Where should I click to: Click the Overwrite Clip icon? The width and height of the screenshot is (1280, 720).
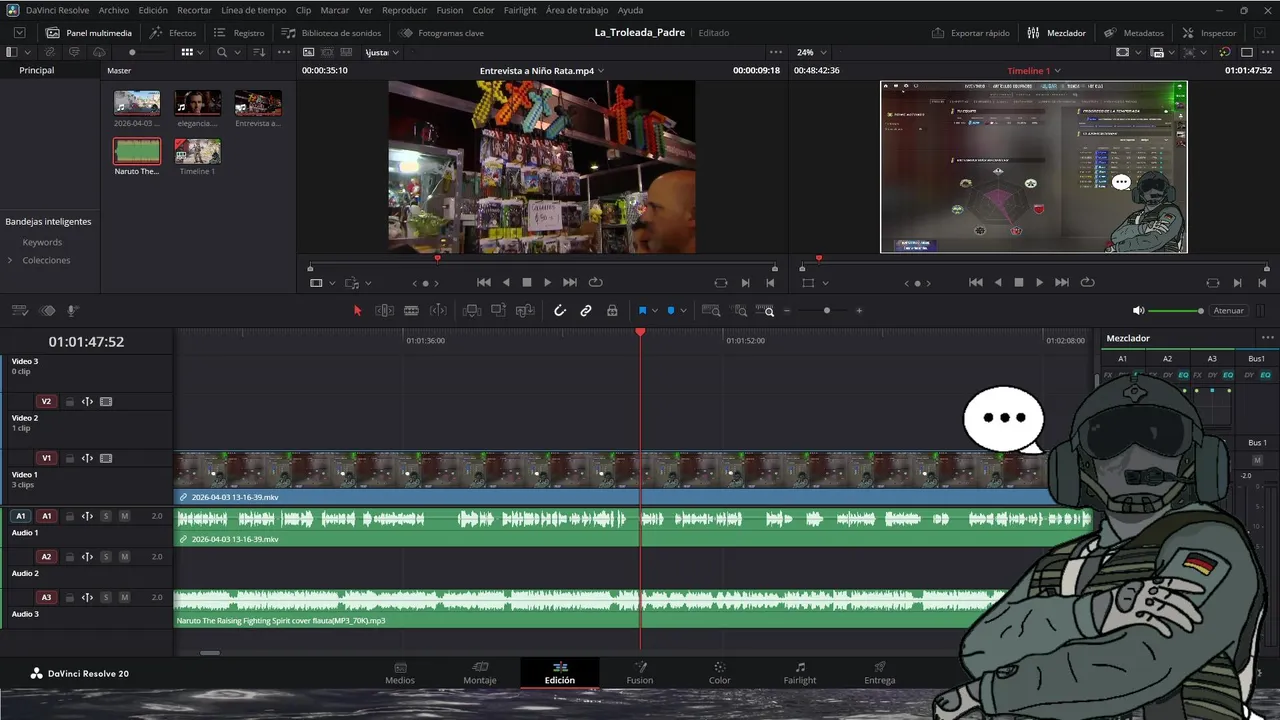pos(499,311)
